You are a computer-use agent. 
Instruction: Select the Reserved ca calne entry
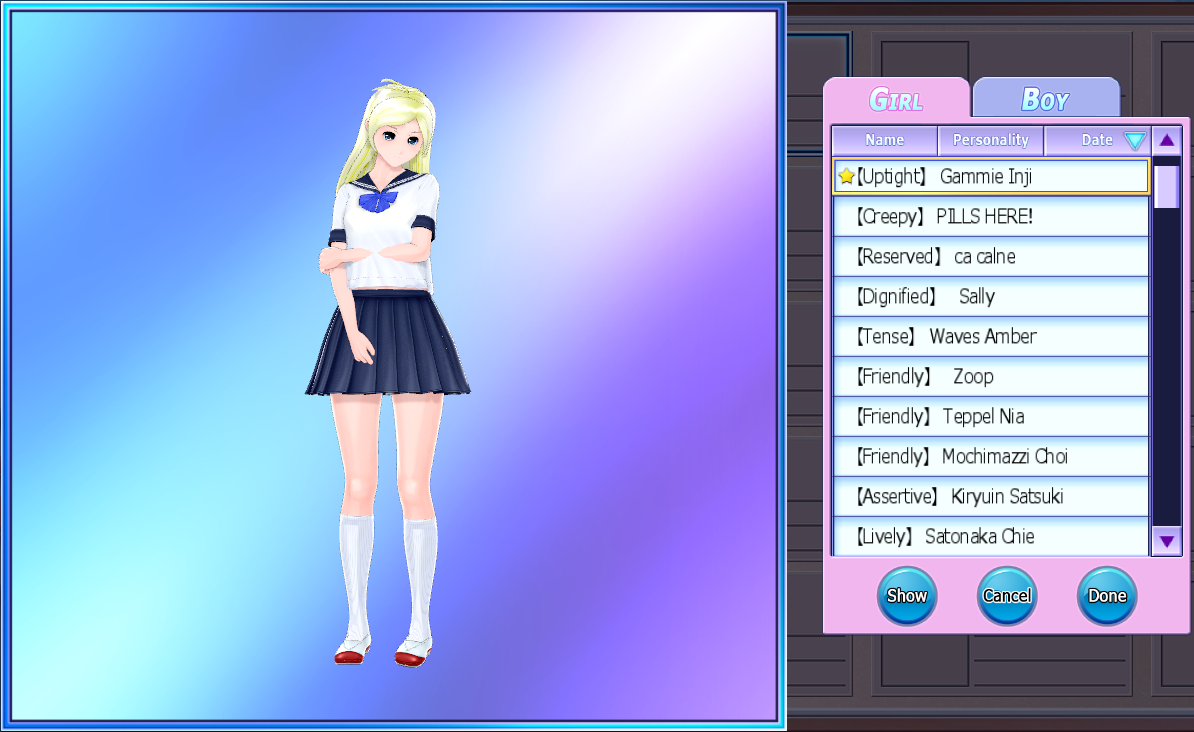(991, 257)
